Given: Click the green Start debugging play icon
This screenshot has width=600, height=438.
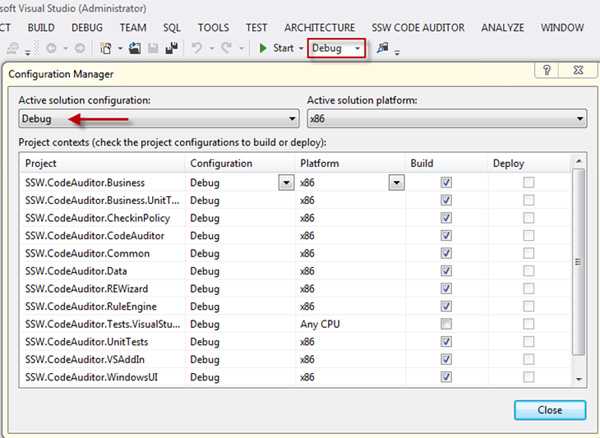Looking at the screenshot, I should coord(263,48).
